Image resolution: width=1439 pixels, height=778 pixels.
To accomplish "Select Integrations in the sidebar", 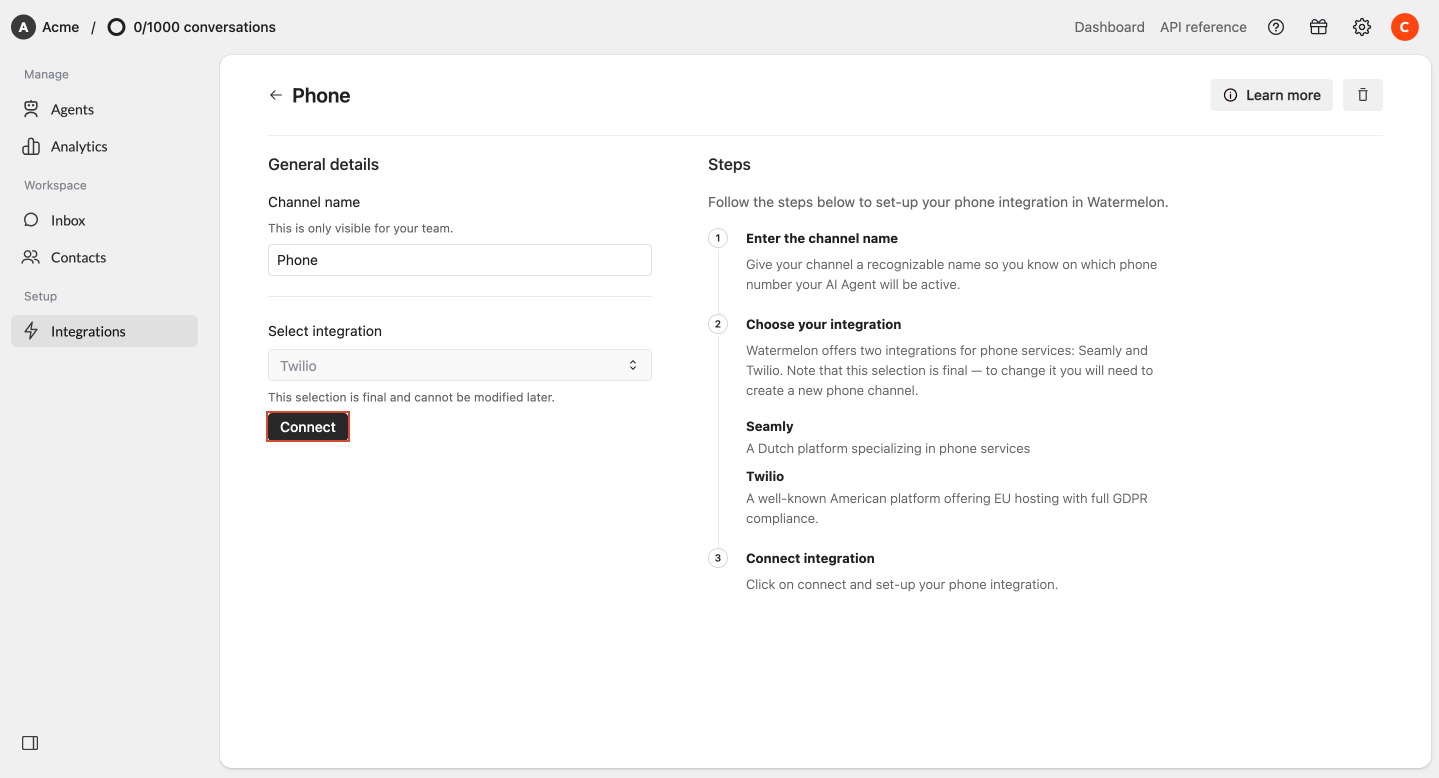I will coord(104,331).
